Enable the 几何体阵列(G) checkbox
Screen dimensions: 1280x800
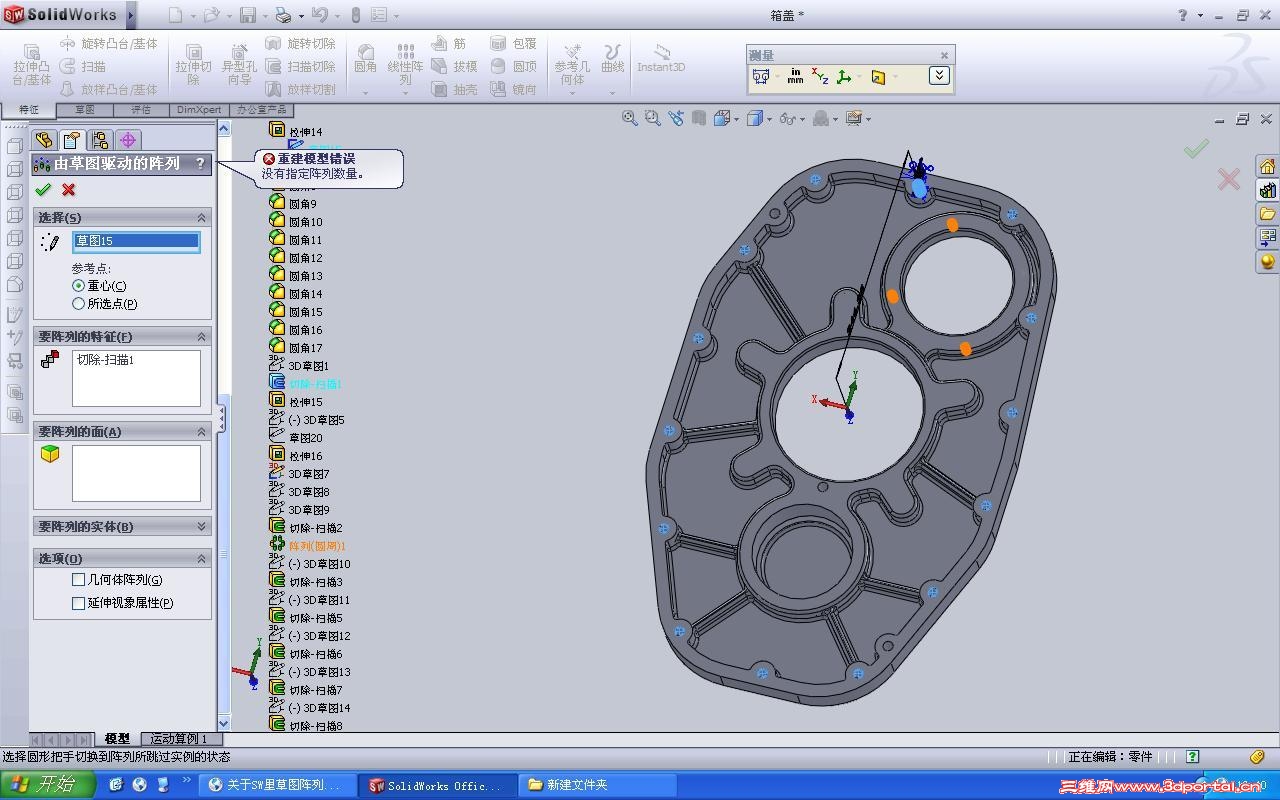click(78, 580)
